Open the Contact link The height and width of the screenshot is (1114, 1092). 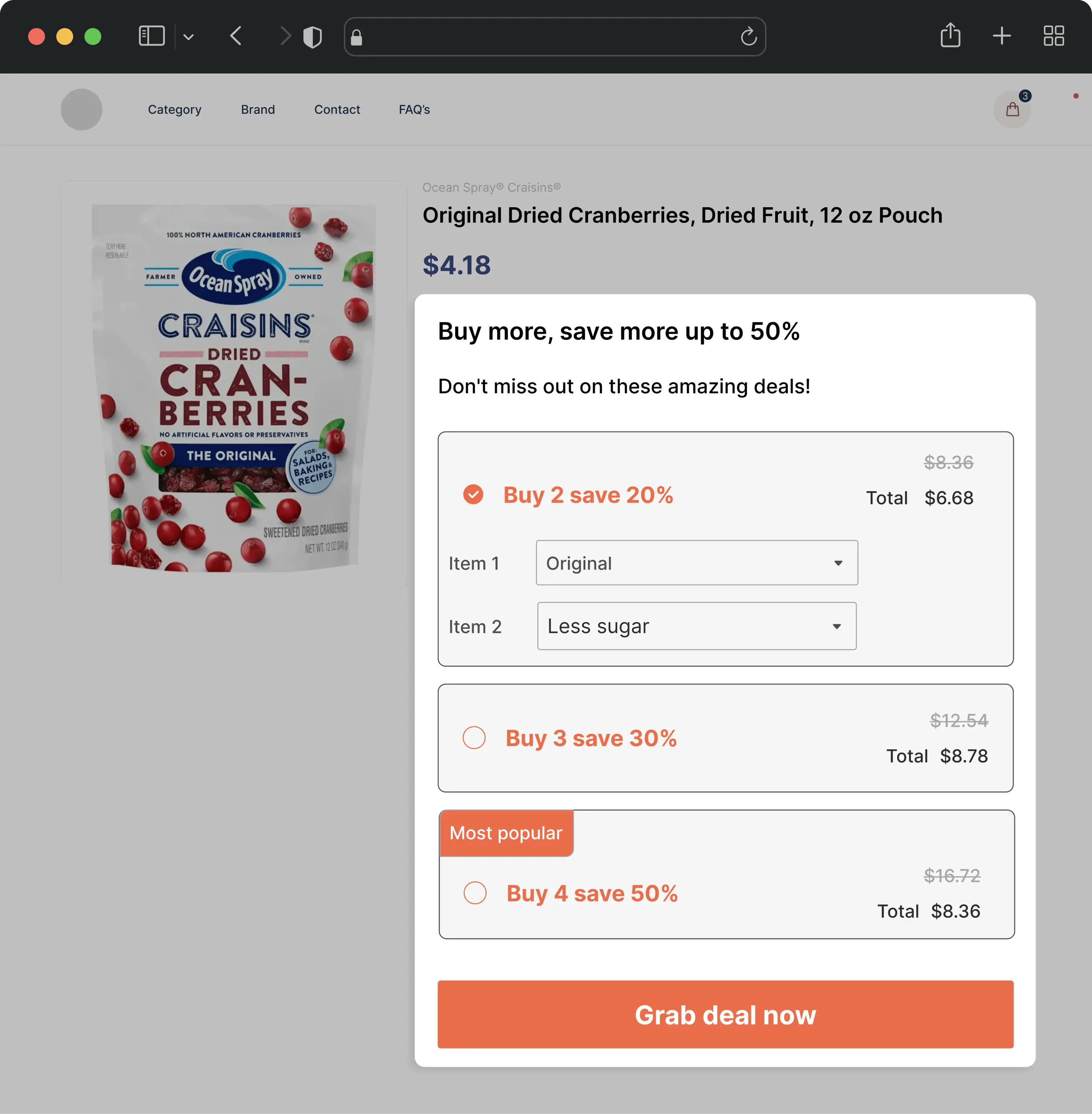point(337,110)
